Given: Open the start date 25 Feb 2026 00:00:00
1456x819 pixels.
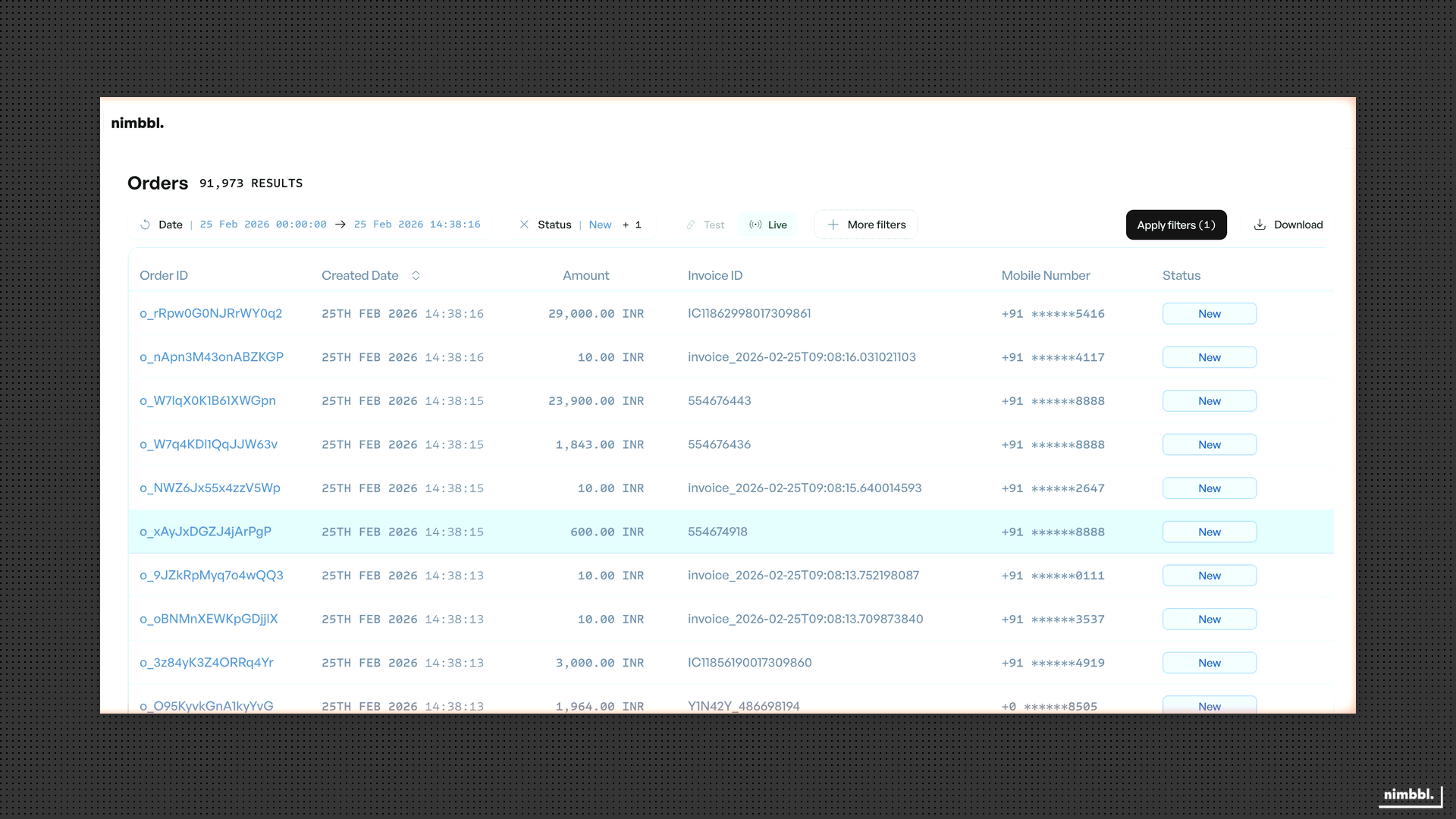Looking at the screenshot, I should pyautogui.click(x=263, y=224).
